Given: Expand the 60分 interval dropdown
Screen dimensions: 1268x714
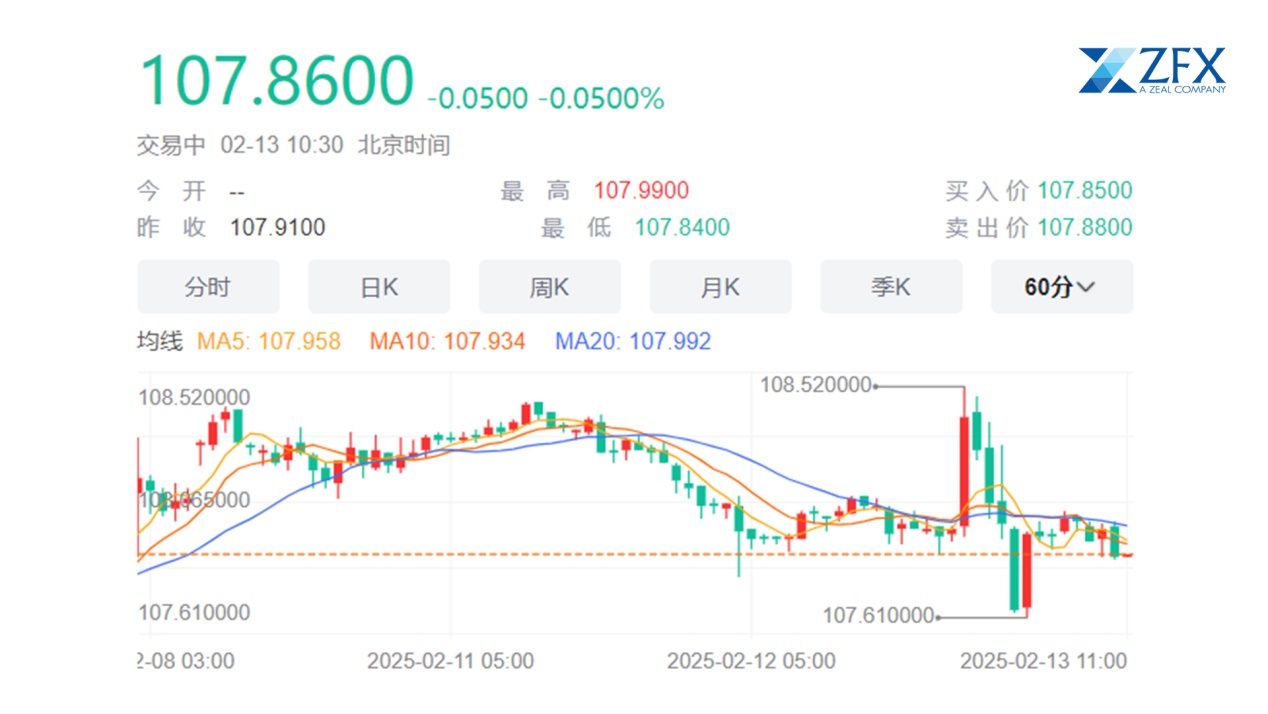Looking at the screenshot, I should [1061, 287].
